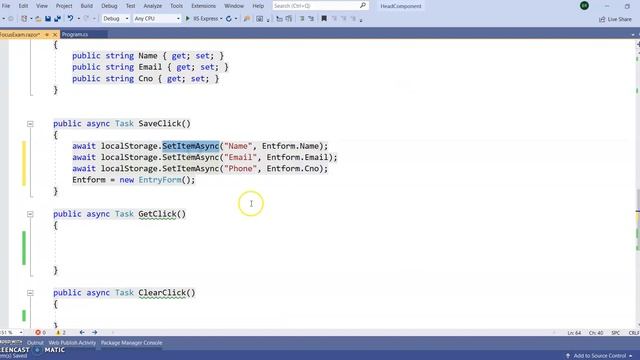640x360 pixels.
Task: Click the Live Share icon
Action: coord(602,19)
